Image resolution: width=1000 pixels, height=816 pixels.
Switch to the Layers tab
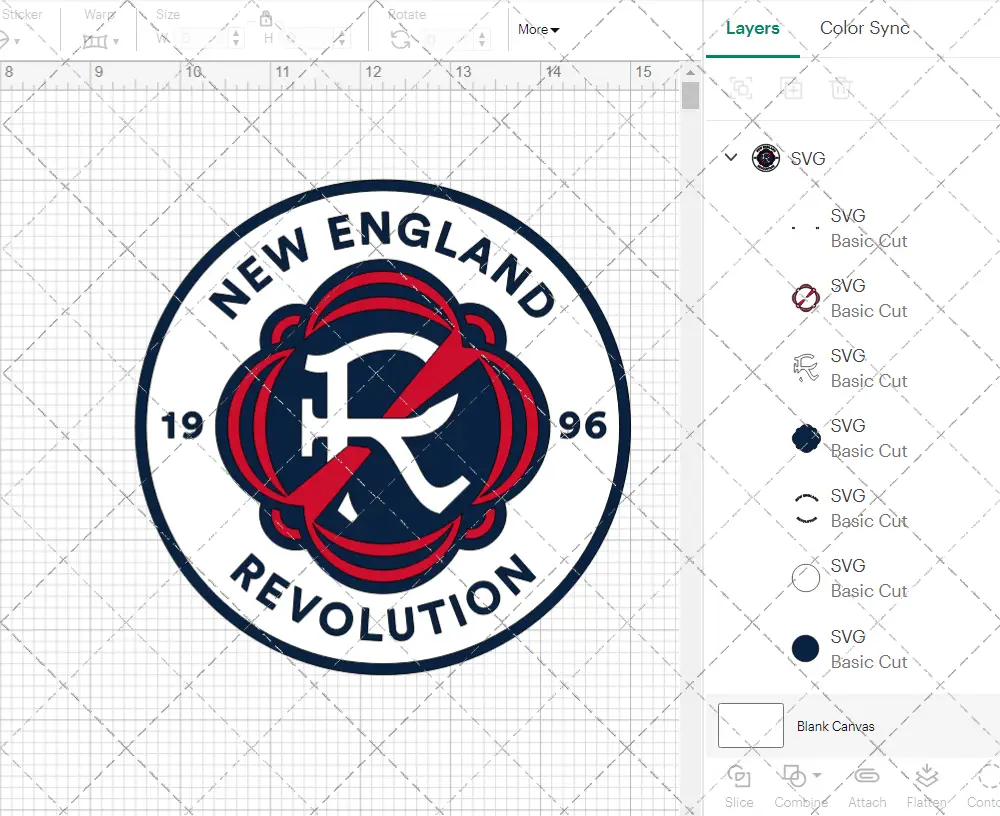pos(752,28)
